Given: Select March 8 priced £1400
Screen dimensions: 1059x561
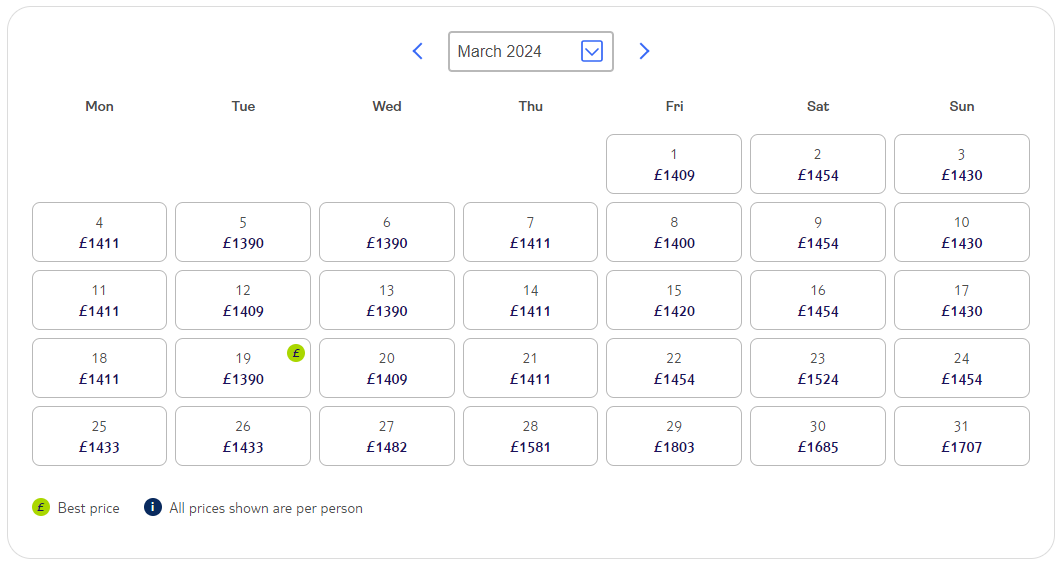Looking at the screenshot, I should coord(674,232).
